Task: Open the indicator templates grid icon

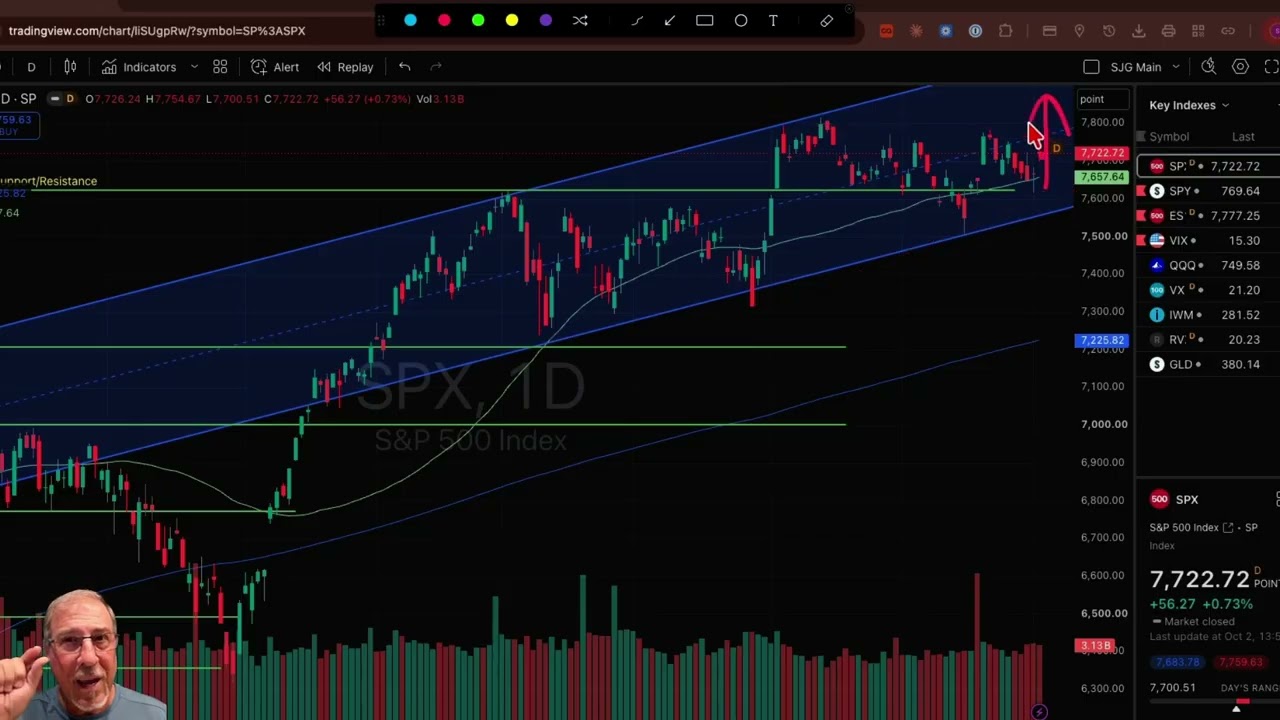Action: click(x=220, y=67)
